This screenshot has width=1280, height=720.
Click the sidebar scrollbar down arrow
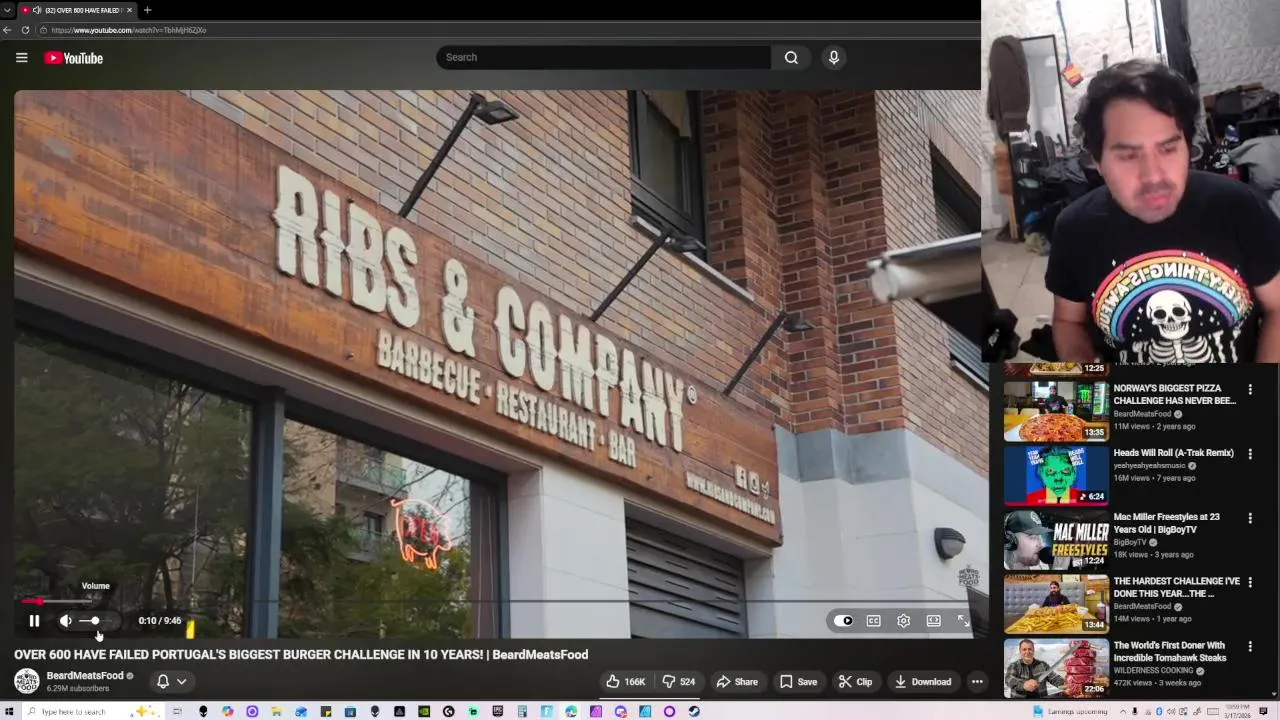[1274, 693]
